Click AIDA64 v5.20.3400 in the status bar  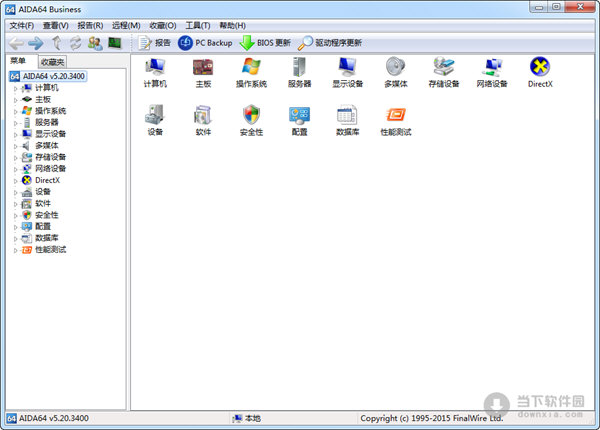48,418
